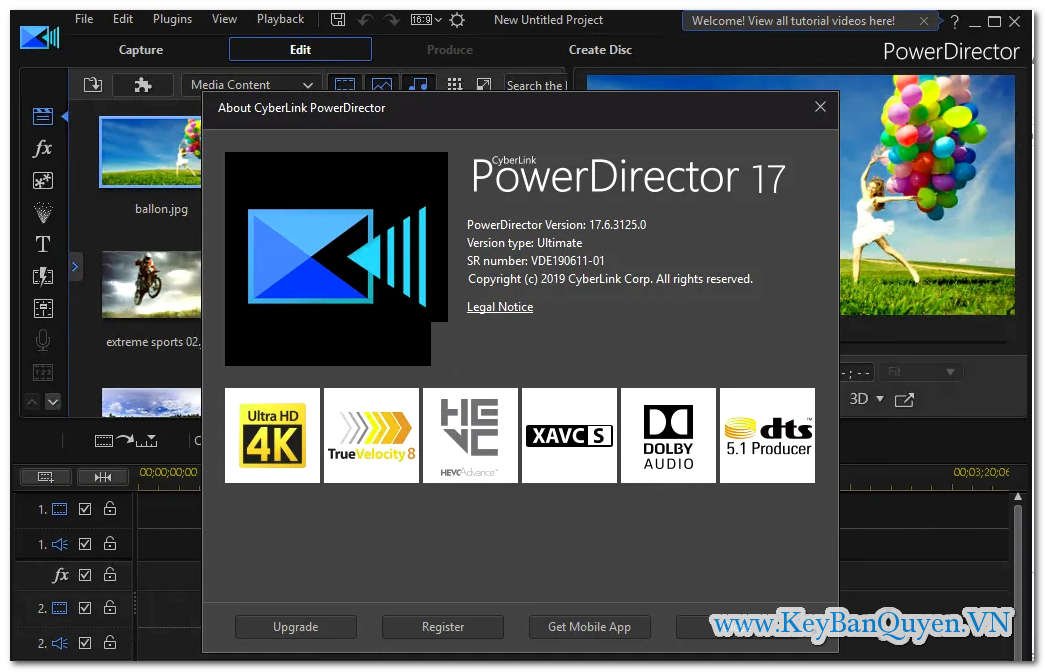Viewport: 1045px width, 672px height.
Task: Toggle lock on video track 2
Action: (x=110, y=607)
